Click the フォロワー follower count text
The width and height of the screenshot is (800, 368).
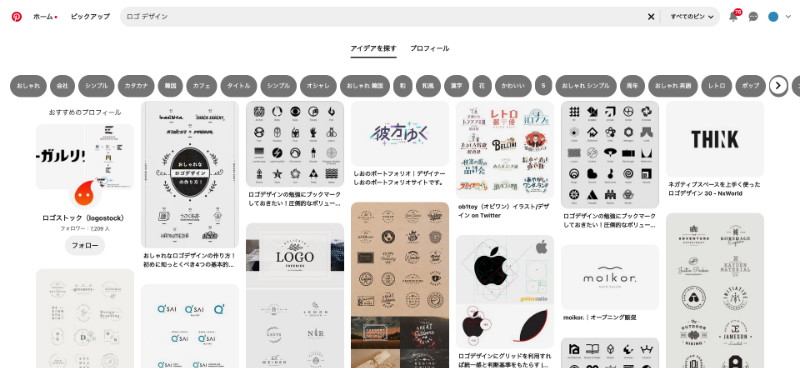[85, 229]
